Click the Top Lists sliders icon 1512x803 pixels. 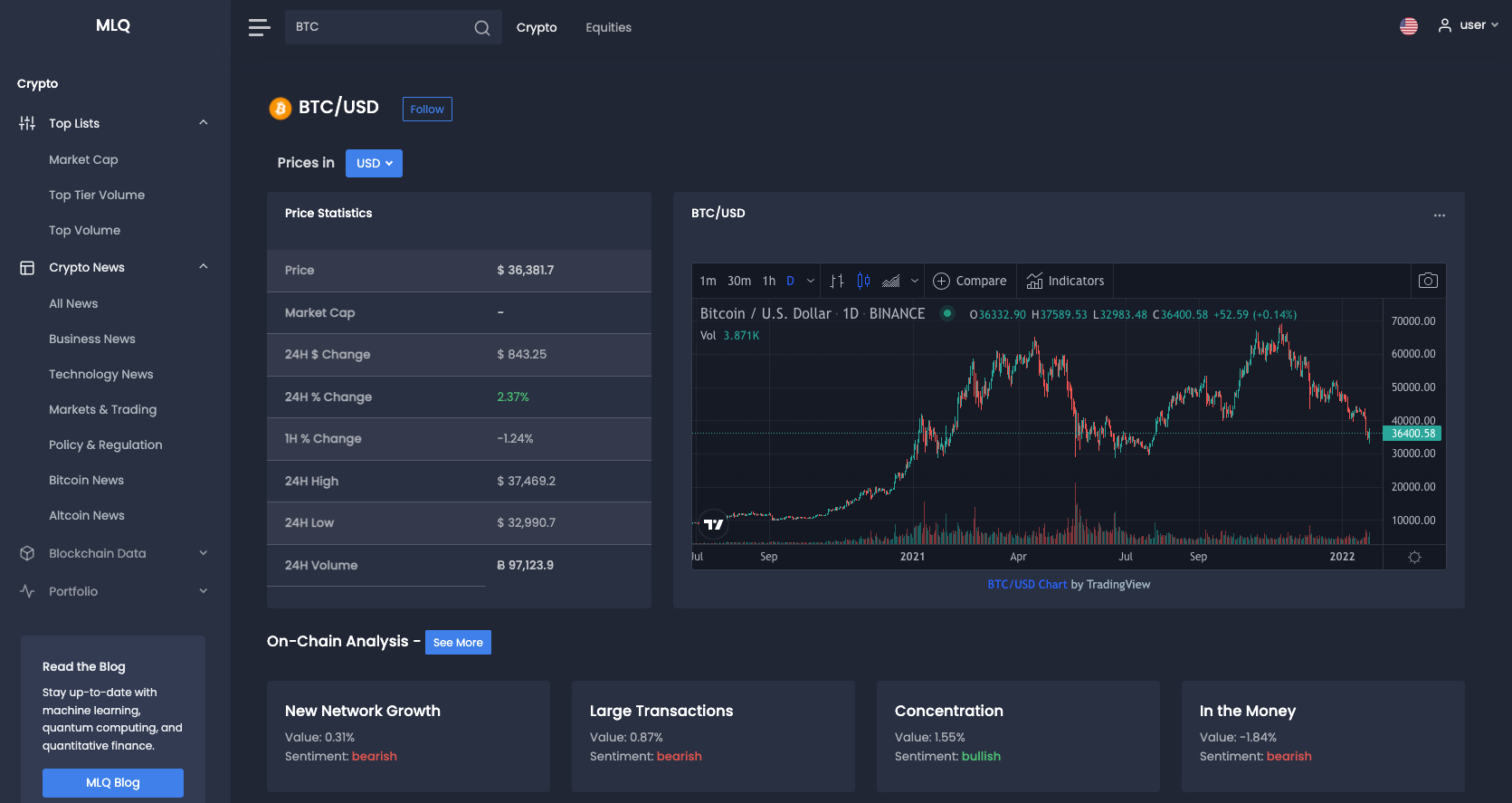pos(27,123)
